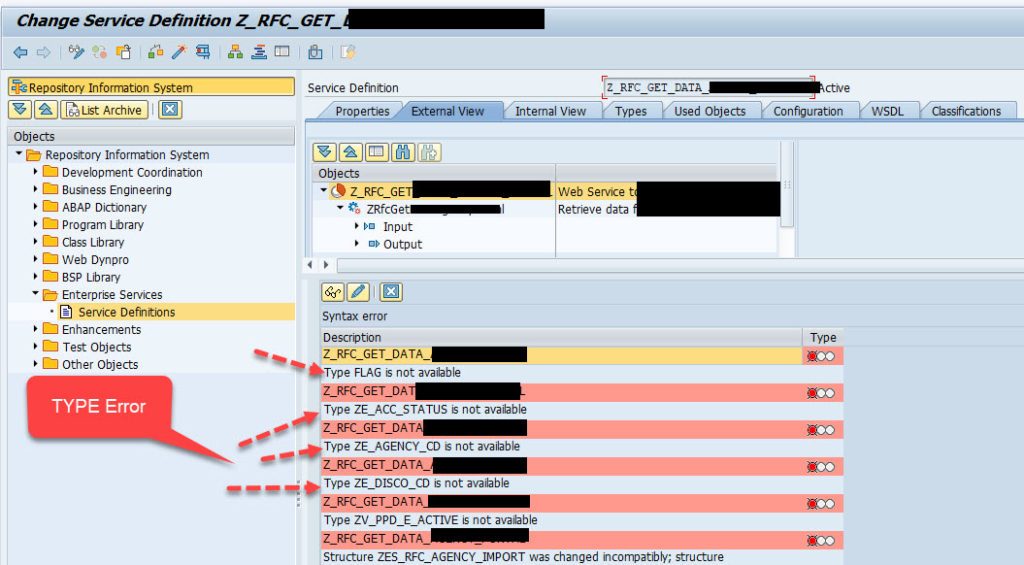This screenshot has height=565, width=1024.
Task: Click the Find Next binoculars icon
Action: tap(429, 152)
